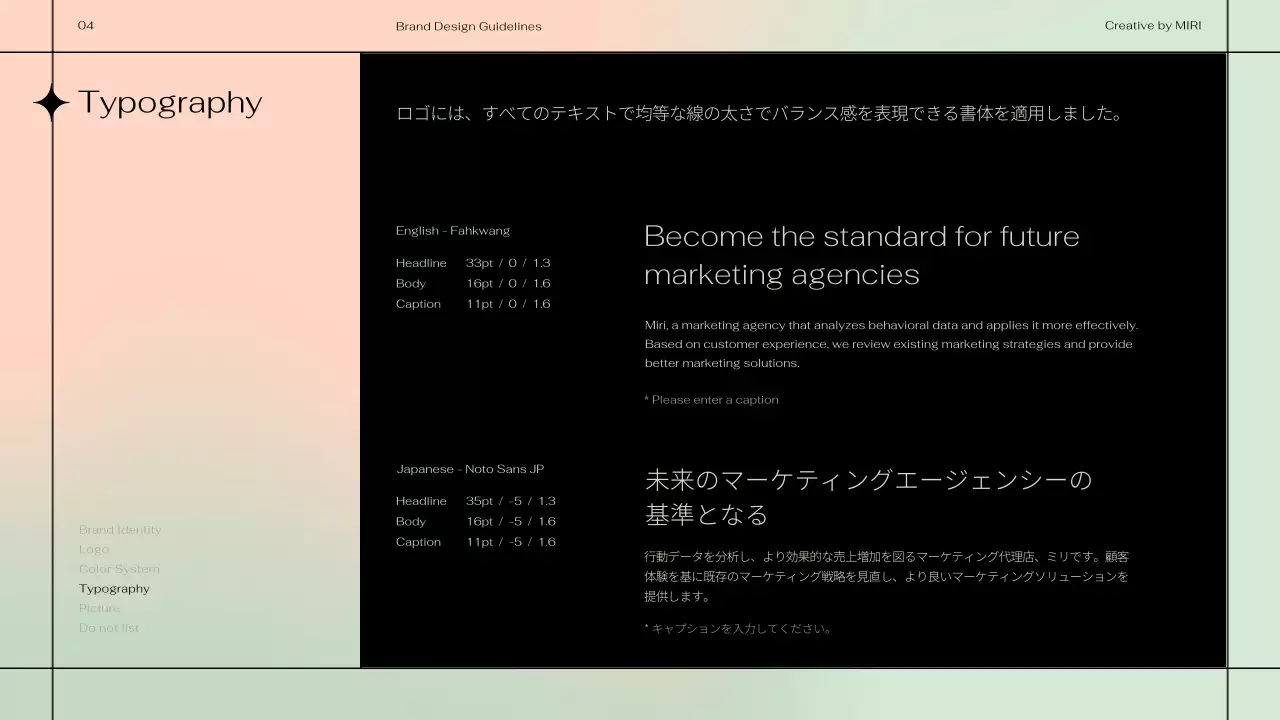Viewport: 1280px width, 720px height.
Task: Select Color System in the sidebar
Action: point(119,569)
